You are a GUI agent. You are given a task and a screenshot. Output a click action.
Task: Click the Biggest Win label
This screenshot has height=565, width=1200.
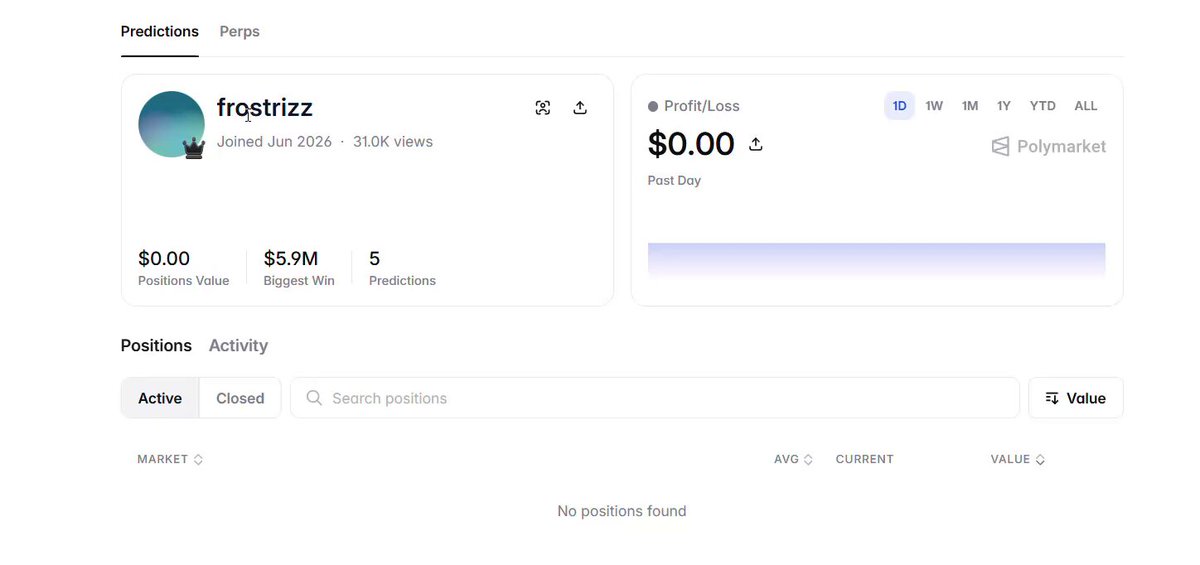[299, 281]
